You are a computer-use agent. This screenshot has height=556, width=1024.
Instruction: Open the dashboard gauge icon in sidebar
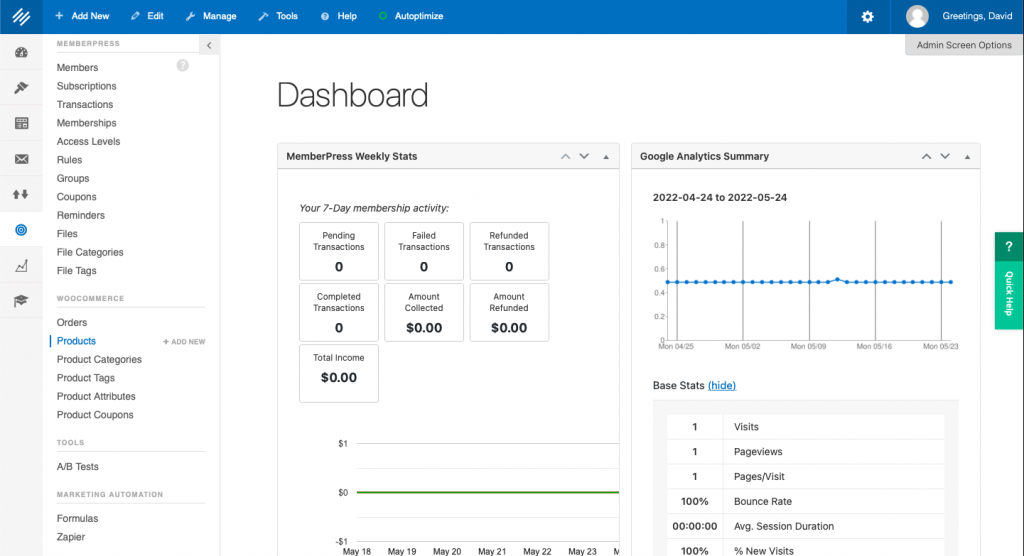pyautogui.click(x=21, y=52)
